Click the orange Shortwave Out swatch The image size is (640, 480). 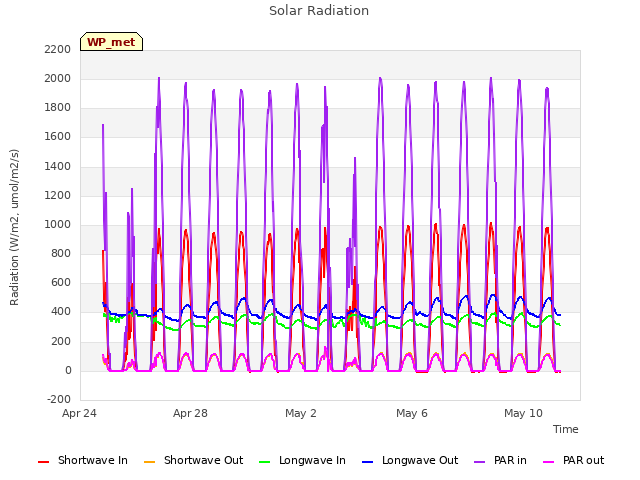(149, 462)
